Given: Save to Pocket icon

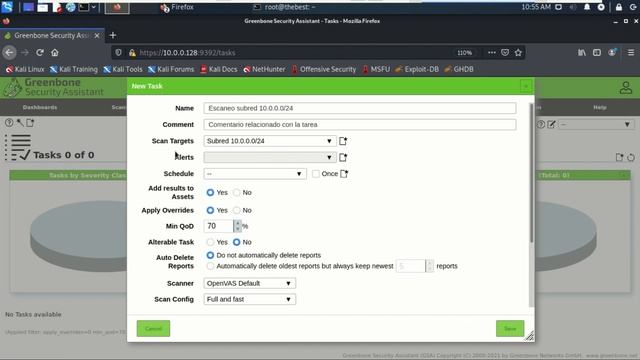Looking at the screenshot, I should tap(505, 53).
